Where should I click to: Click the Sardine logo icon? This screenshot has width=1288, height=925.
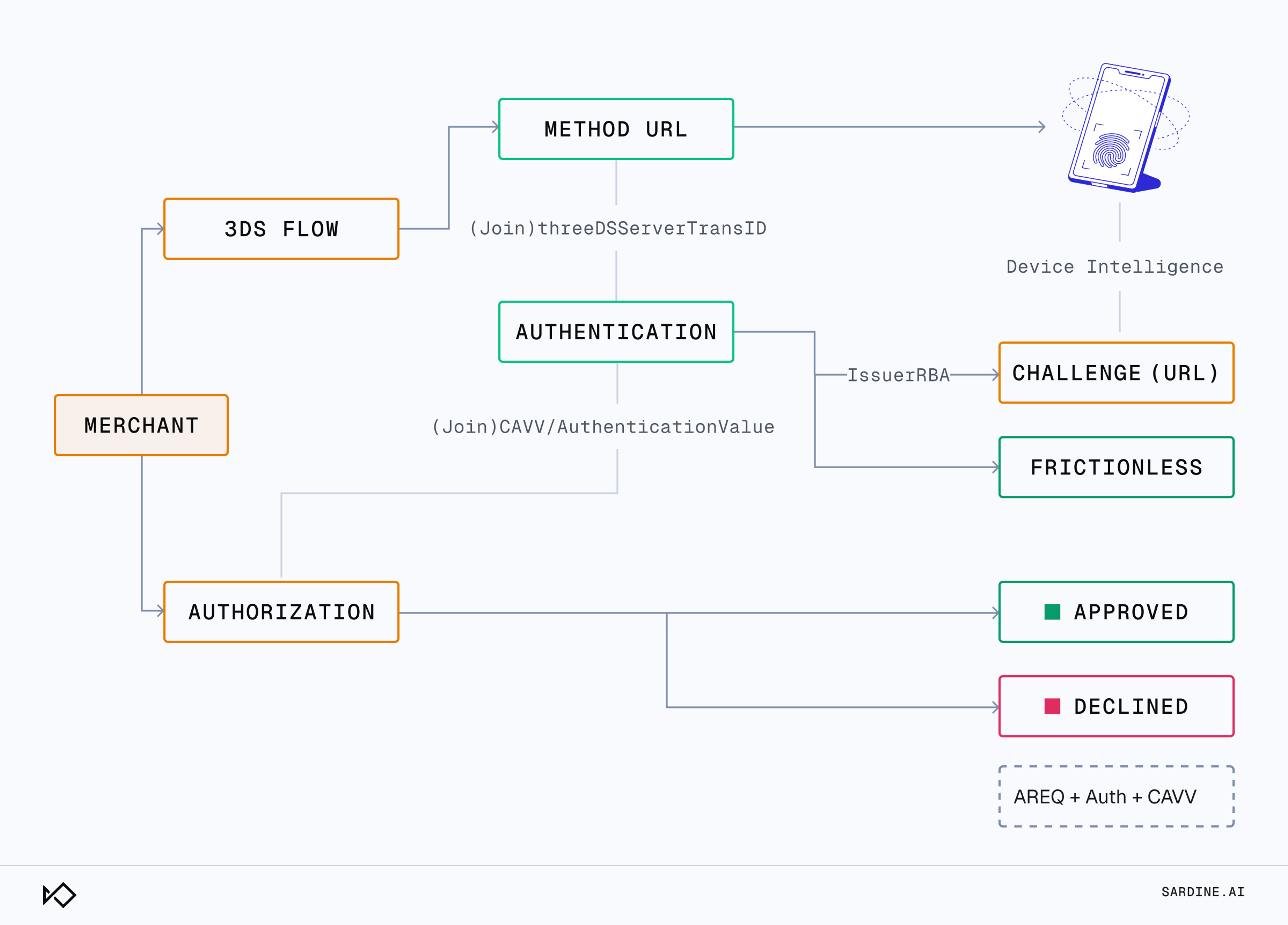click(60, 894)
